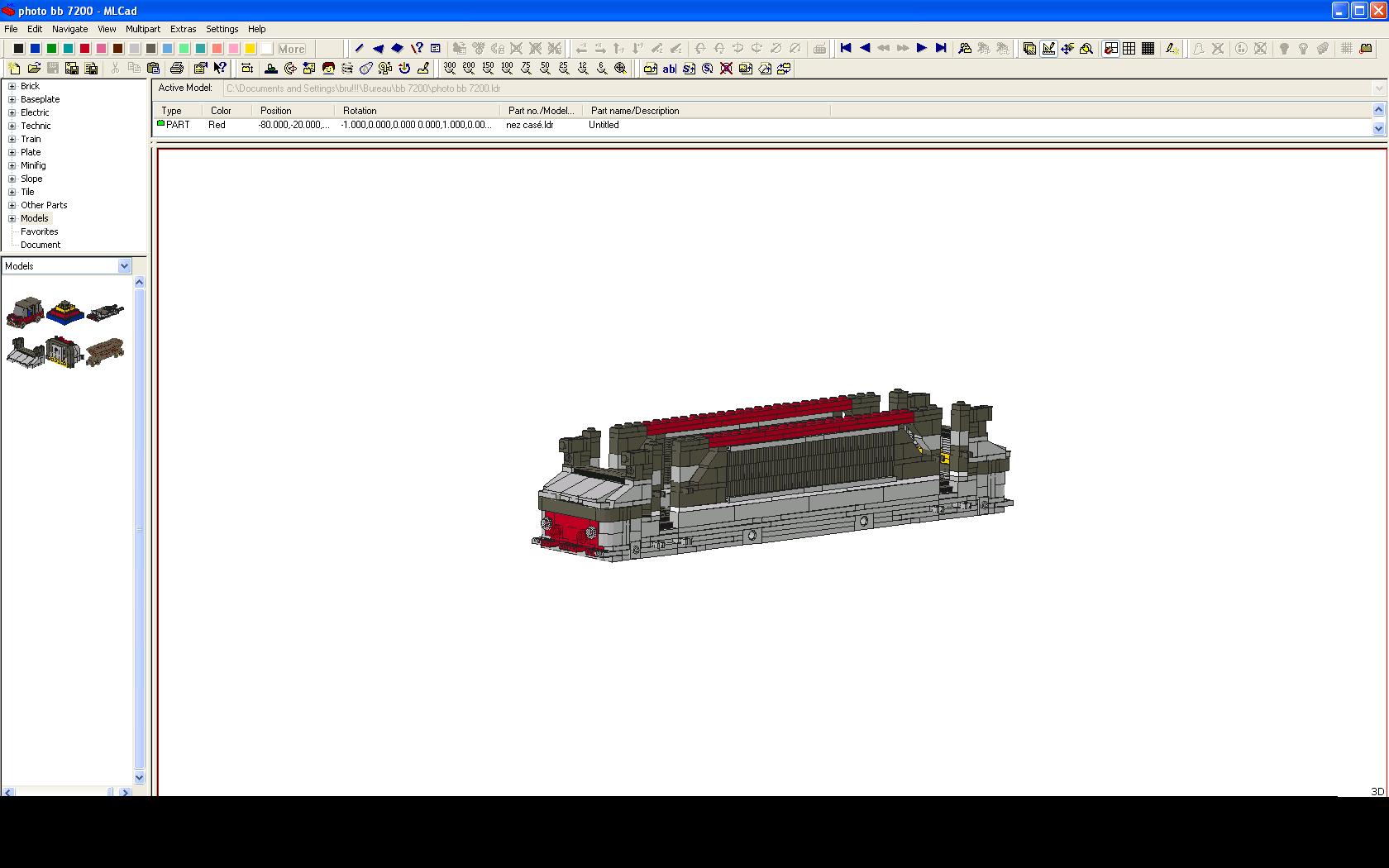This screenshot has height=868, width=1389.
Task: Expand the Technic category
Action: (12, 126)
